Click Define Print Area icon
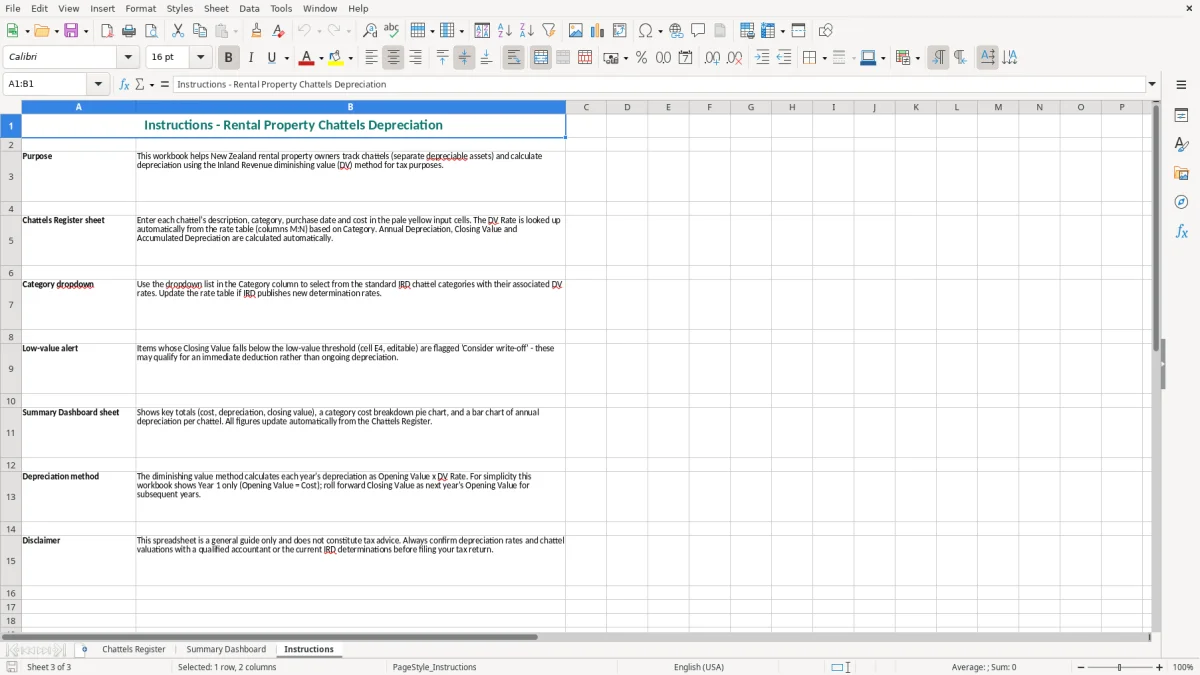 [x=747, y=31]
